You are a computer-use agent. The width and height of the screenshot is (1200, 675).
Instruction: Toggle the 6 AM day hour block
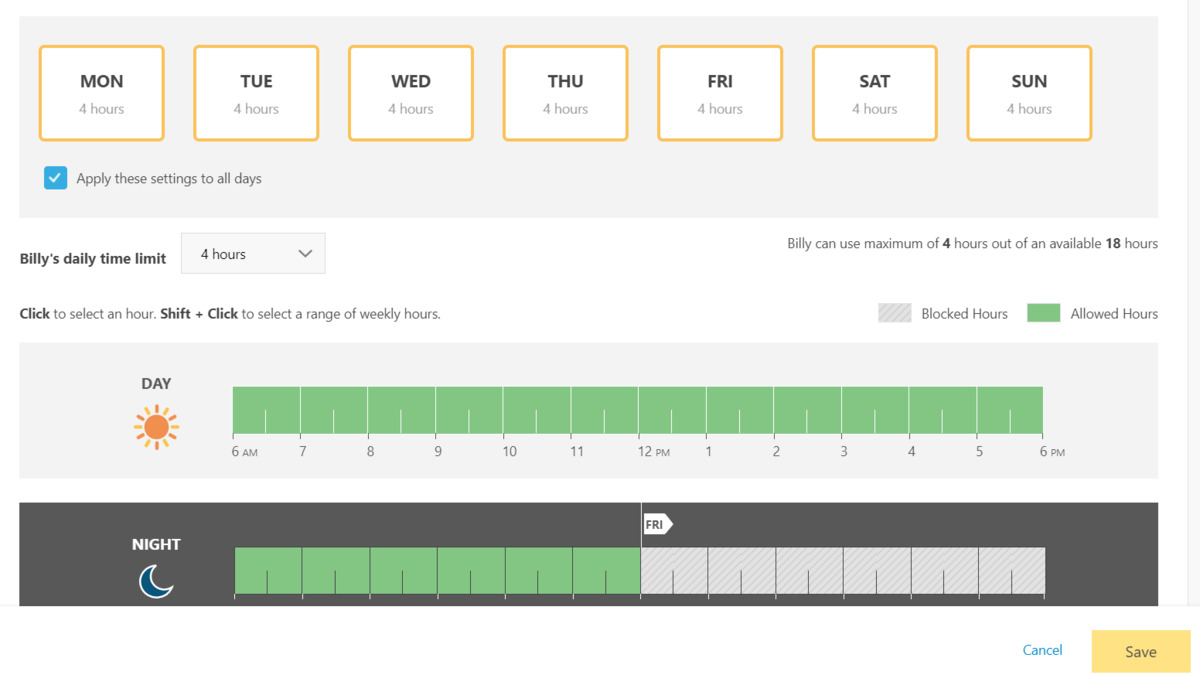pos(266,410)
